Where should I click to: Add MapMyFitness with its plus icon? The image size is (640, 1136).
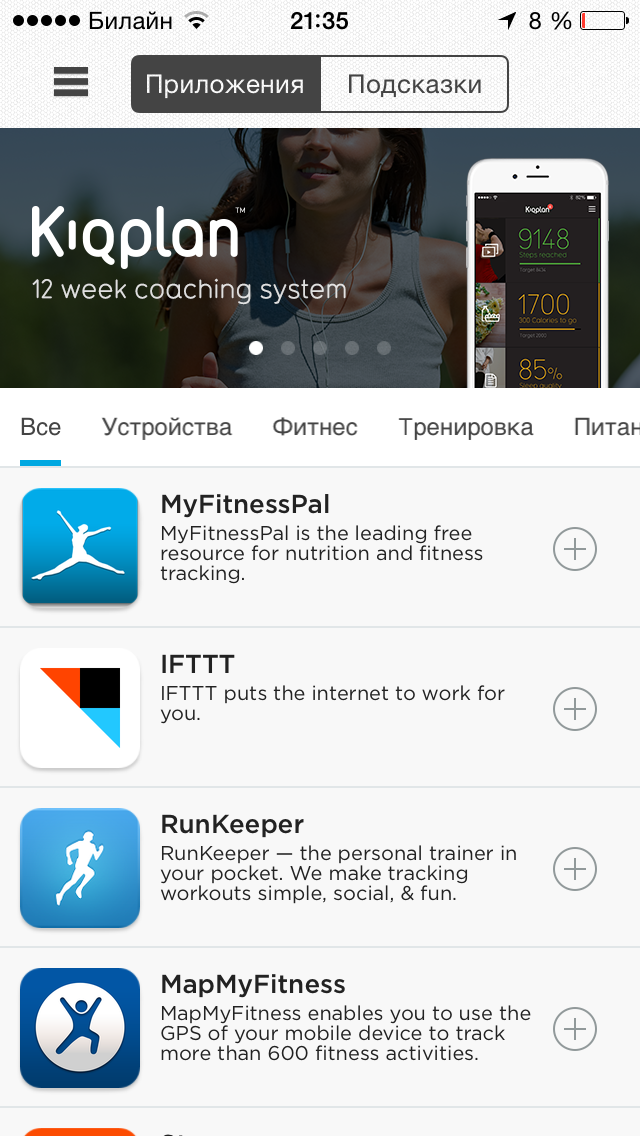tap(575, 1029)
